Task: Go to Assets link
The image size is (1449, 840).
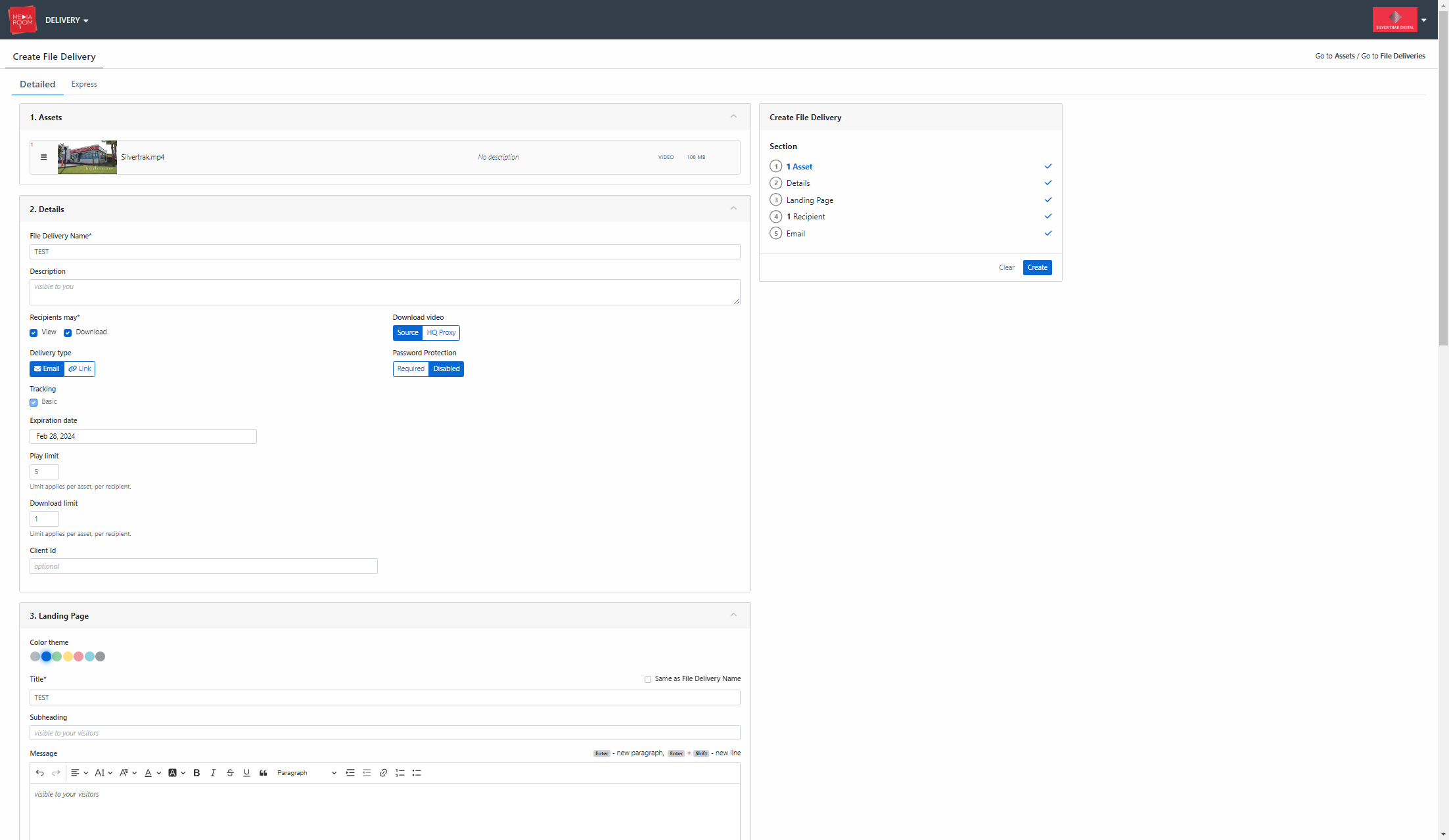Action: pyautogui.click(x=1345, y=56)
